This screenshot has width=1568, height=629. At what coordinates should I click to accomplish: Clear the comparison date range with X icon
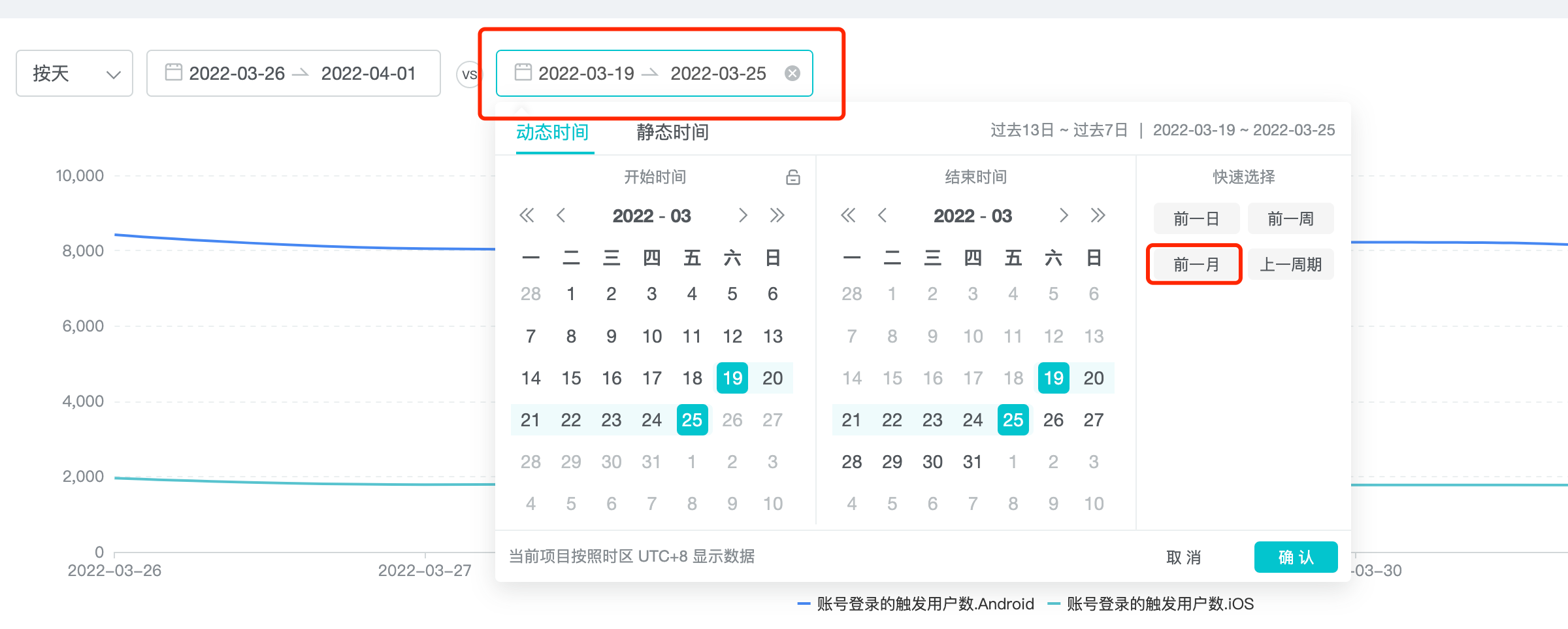tap(792, 73)
